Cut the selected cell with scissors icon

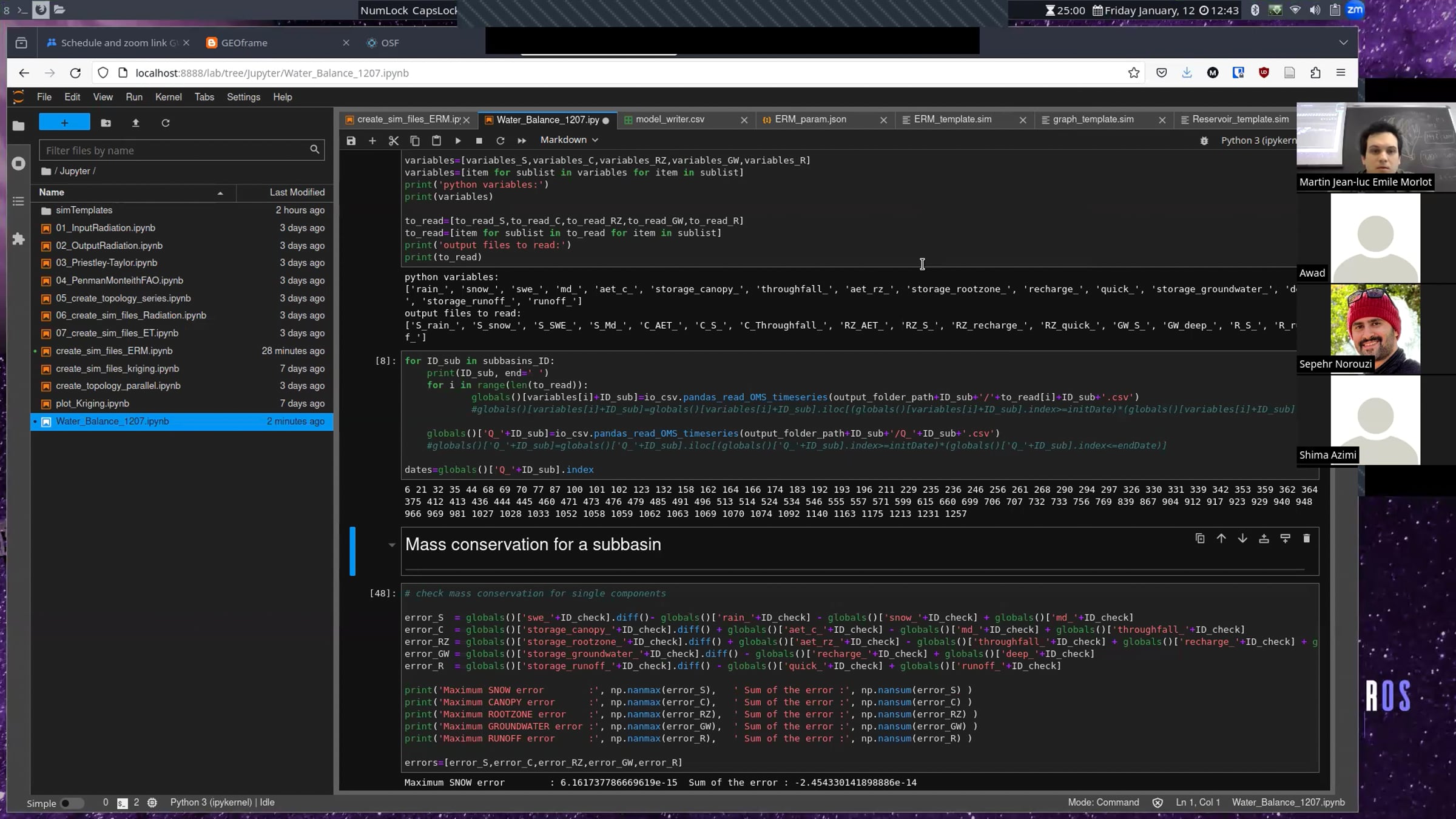394,141
